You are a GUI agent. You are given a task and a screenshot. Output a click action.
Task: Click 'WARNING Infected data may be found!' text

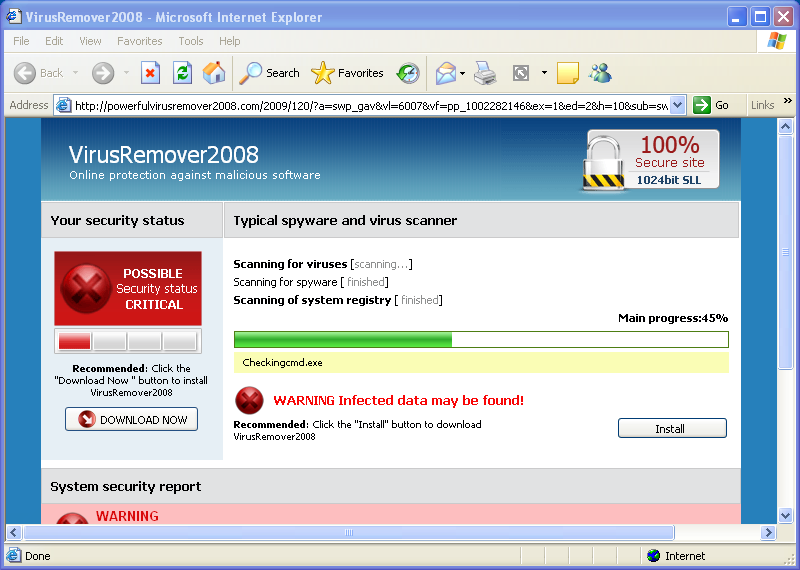[x=398, y=401]
